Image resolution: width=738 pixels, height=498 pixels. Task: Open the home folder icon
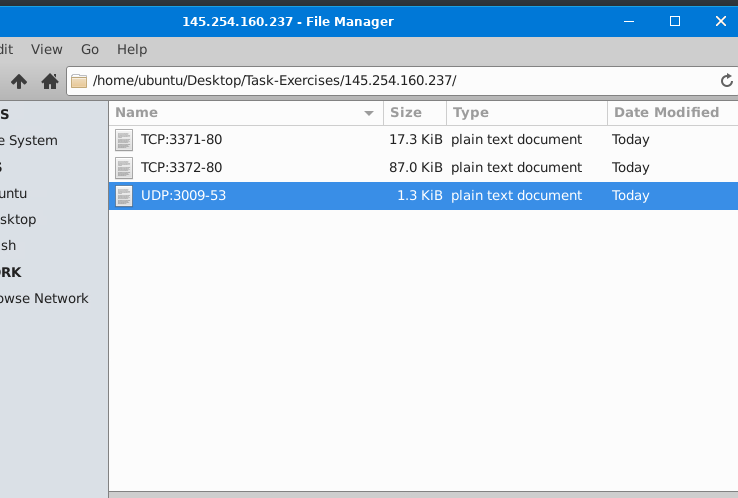coord(50,81)
